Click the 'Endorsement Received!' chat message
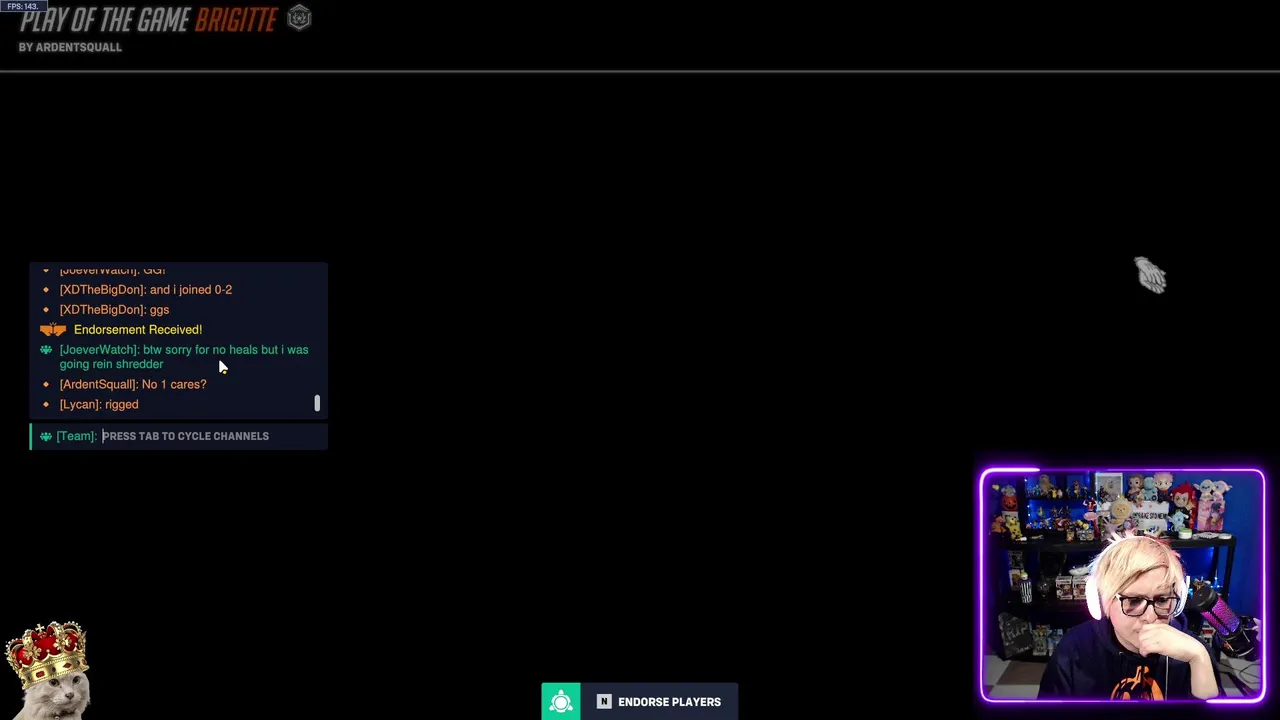 (x=138, y=330)
